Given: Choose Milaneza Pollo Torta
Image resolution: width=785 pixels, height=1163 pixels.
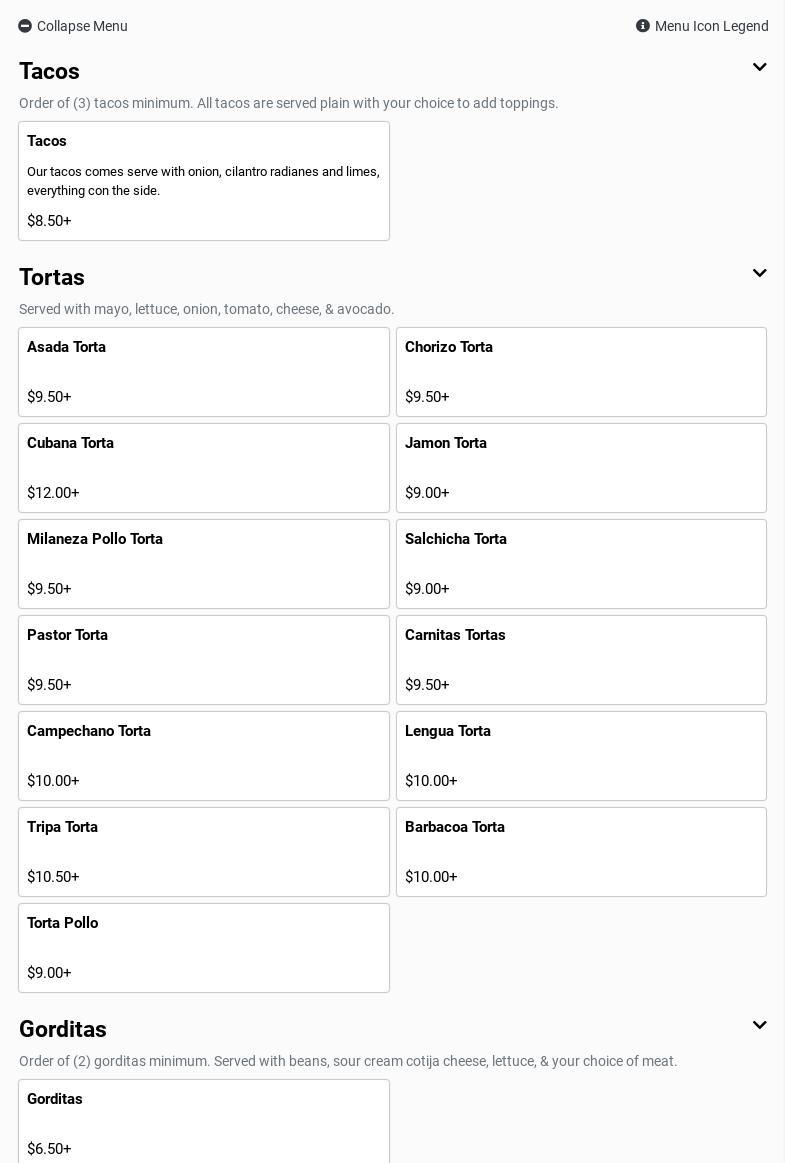Looking at the screenshot, I should pos(204,564).
